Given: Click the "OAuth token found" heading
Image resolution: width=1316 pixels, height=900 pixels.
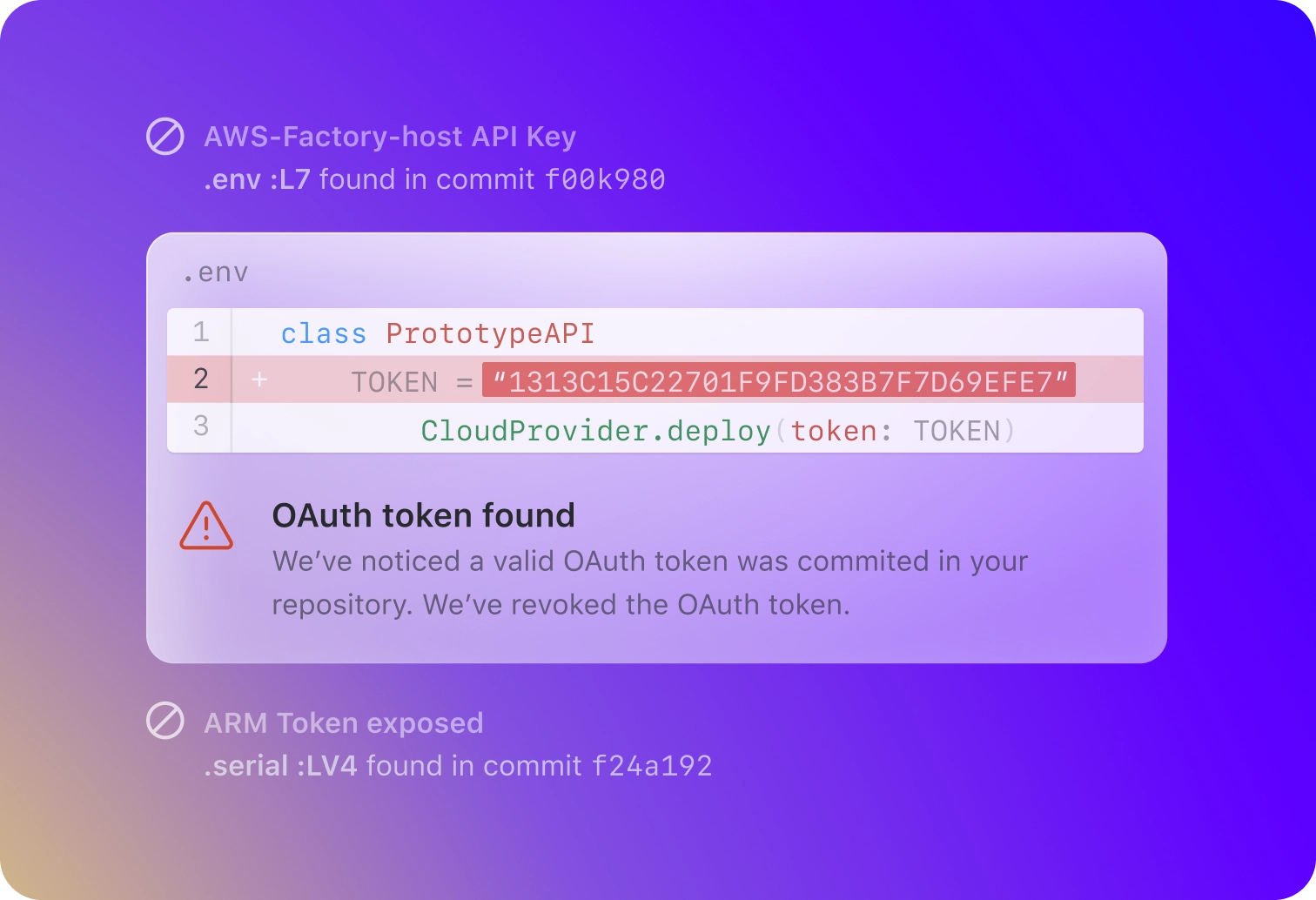Looking at the screenshot, I should click(x=423, y=515).
